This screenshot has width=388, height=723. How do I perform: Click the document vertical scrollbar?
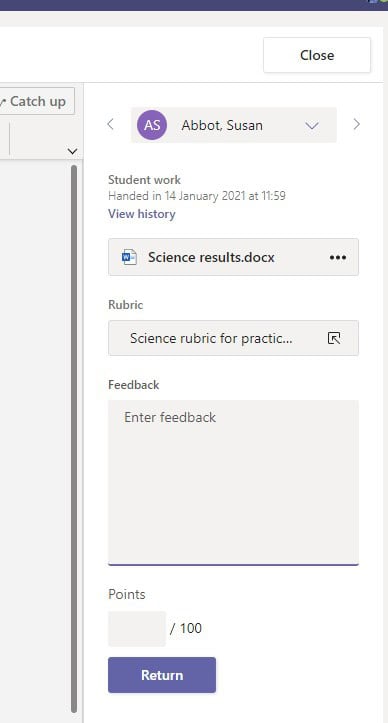[x=74, y=438]
